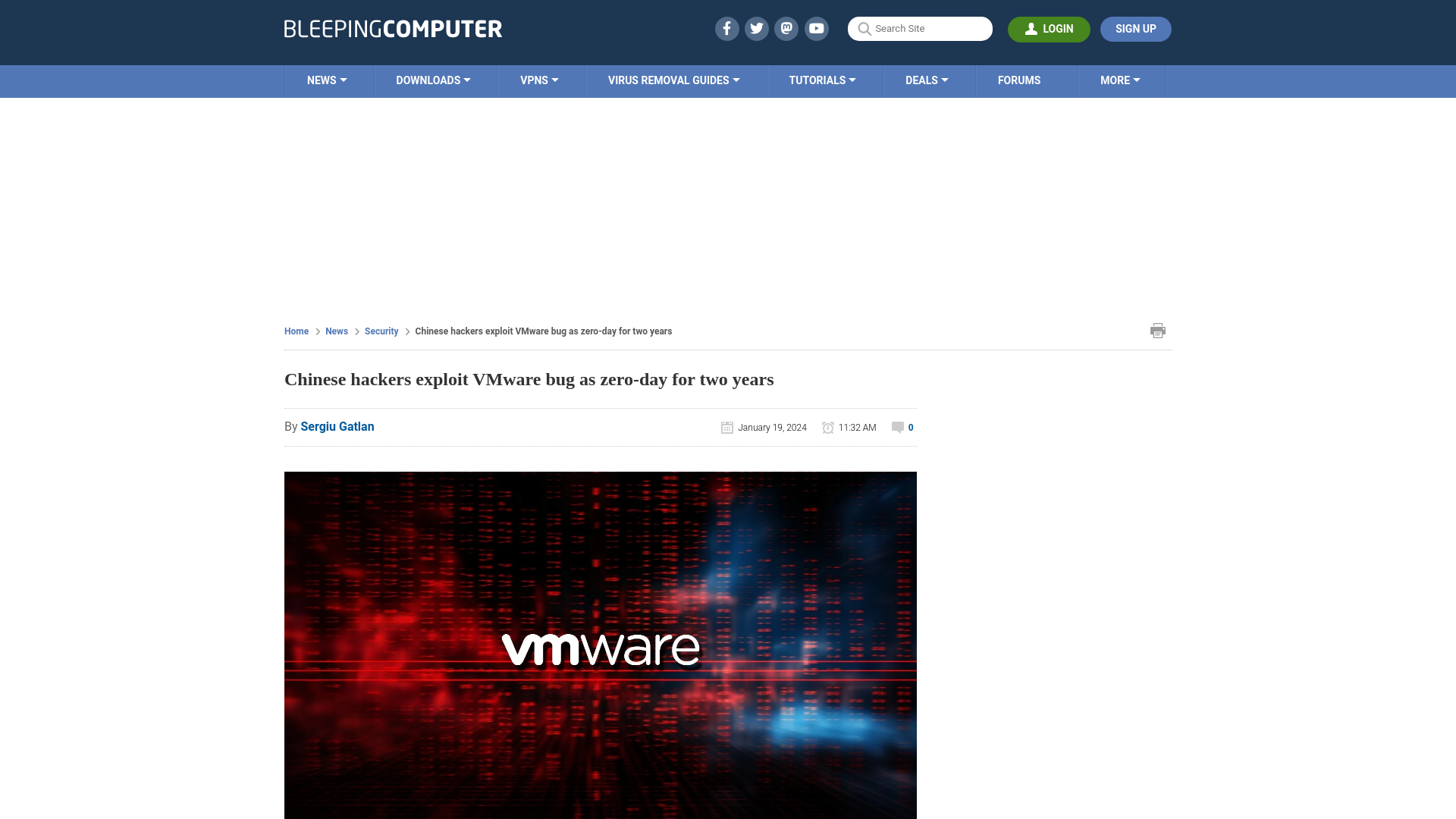This screenshot has height=819, width=1456.
Task: Click the print article icon
Action: point(1158,331)
